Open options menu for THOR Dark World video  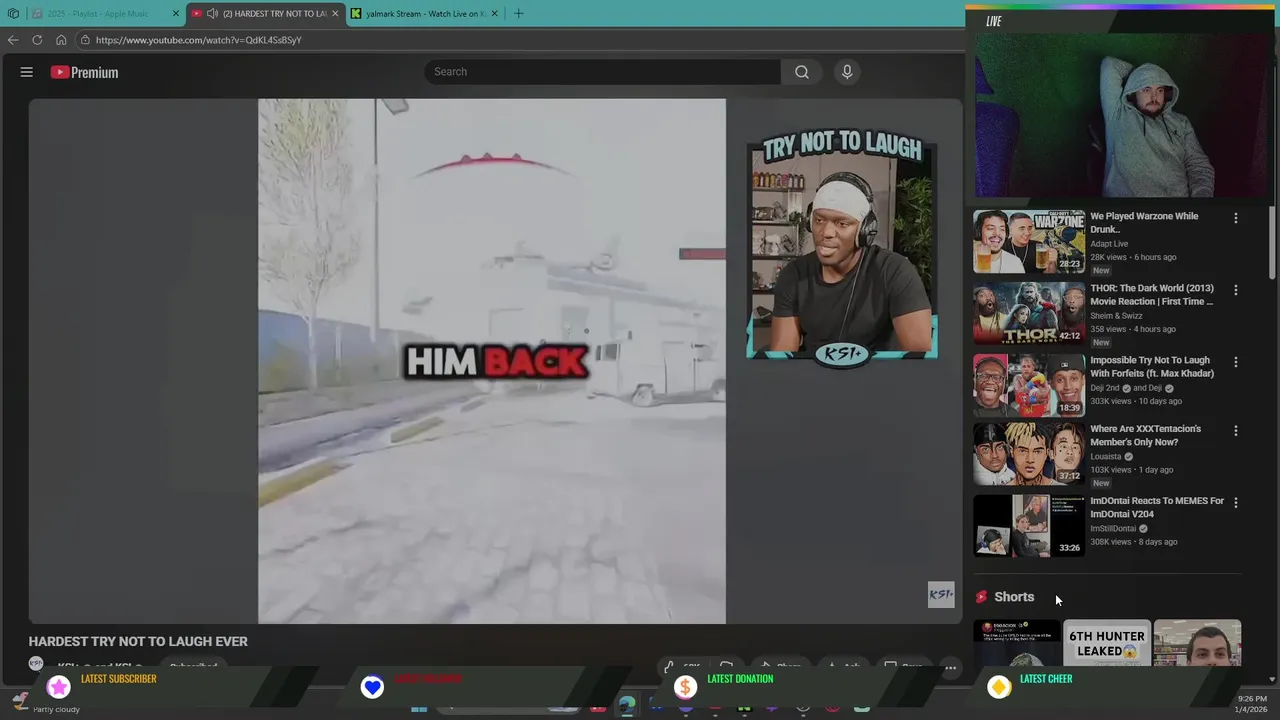coord(1235,290)
